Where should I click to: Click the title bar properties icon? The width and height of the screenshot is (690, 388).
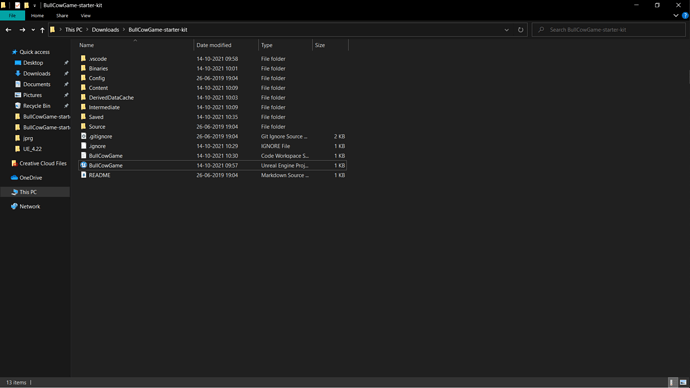click(18, 5)
